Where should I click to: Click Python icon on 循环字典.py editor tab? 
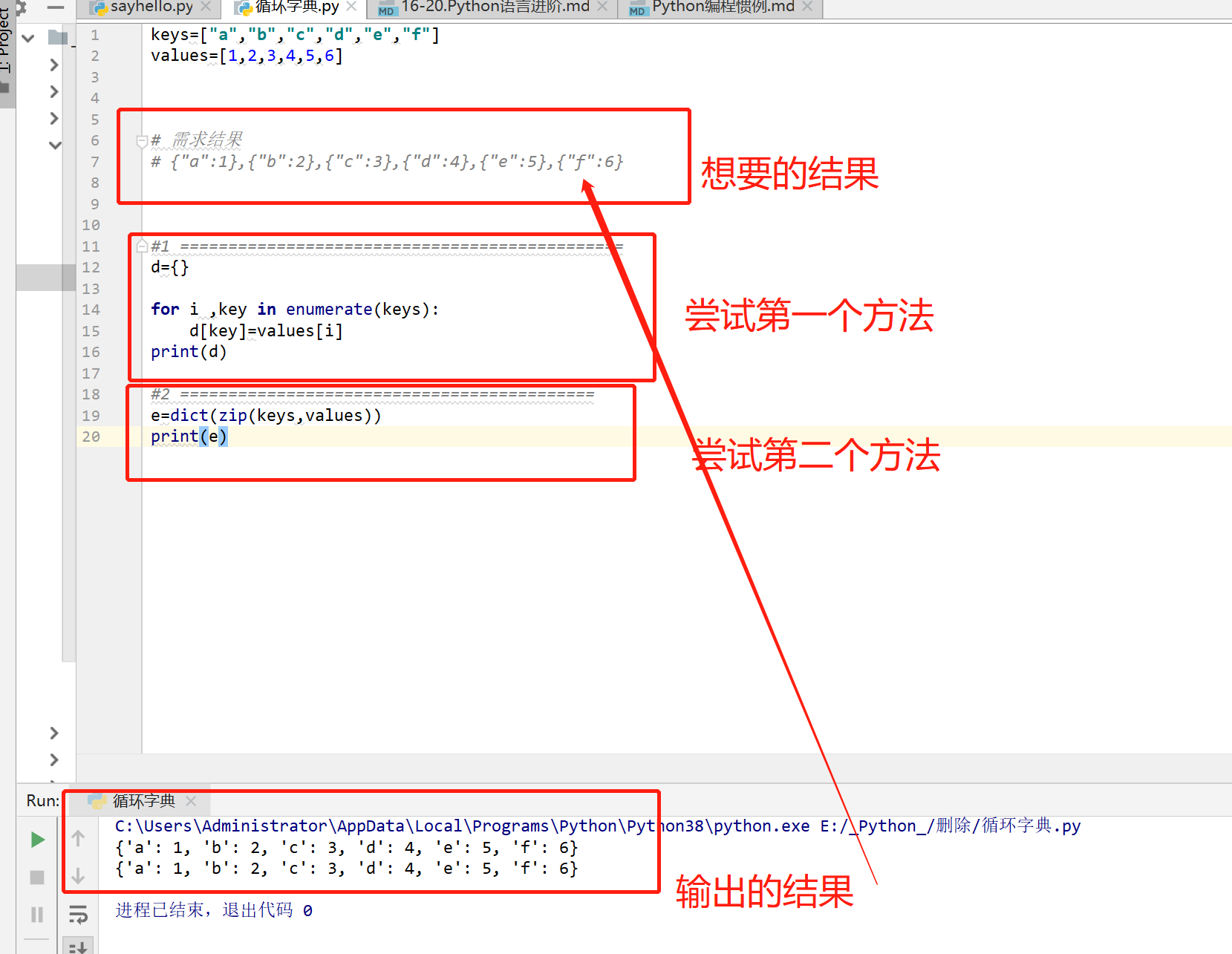[x=244, y=8]
